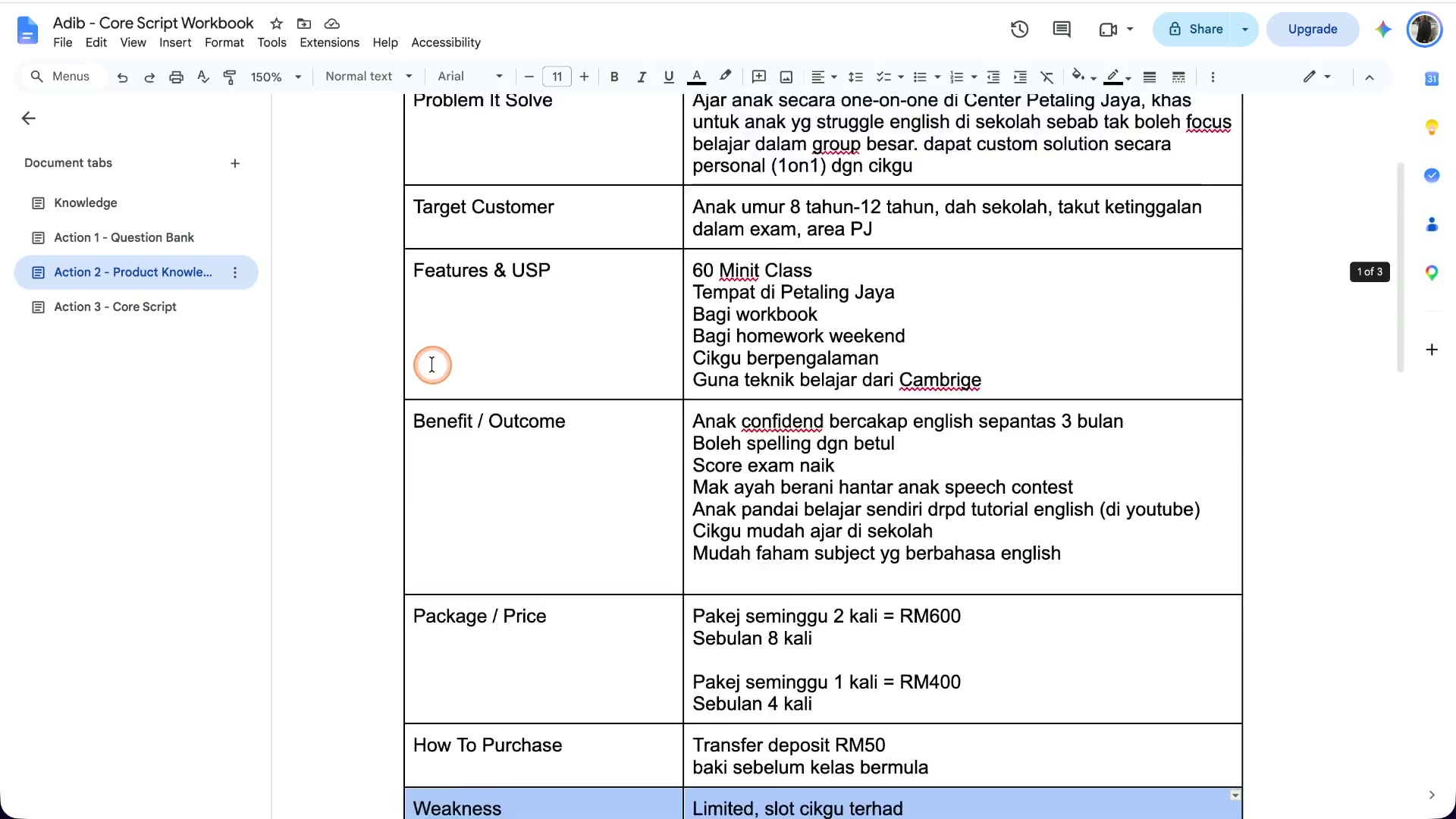Add a comment from the toolbar
The width and height of the screenshot is (1456, 819).
tap(759, 77)
